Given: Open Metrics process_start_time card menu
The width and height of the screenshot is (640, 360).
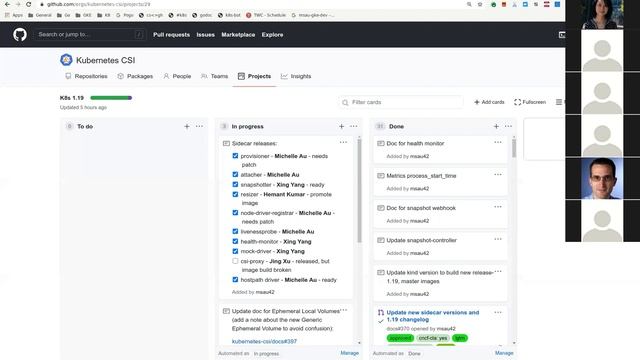Looking at the screenshot, I should 498,175.
